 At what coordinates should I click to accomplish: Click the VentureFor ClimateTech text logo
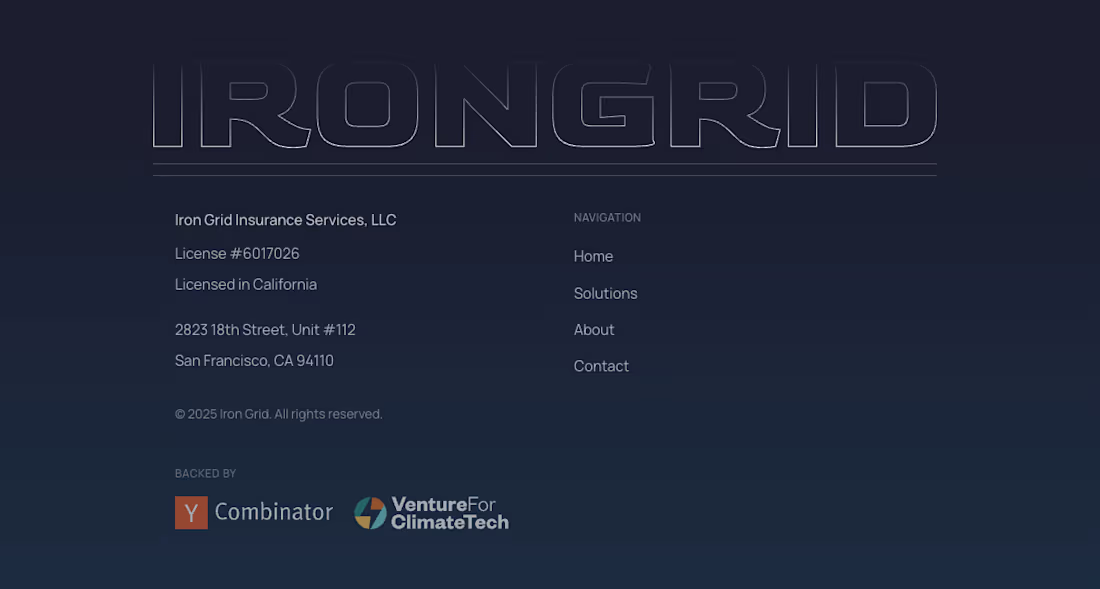point(448,512)
